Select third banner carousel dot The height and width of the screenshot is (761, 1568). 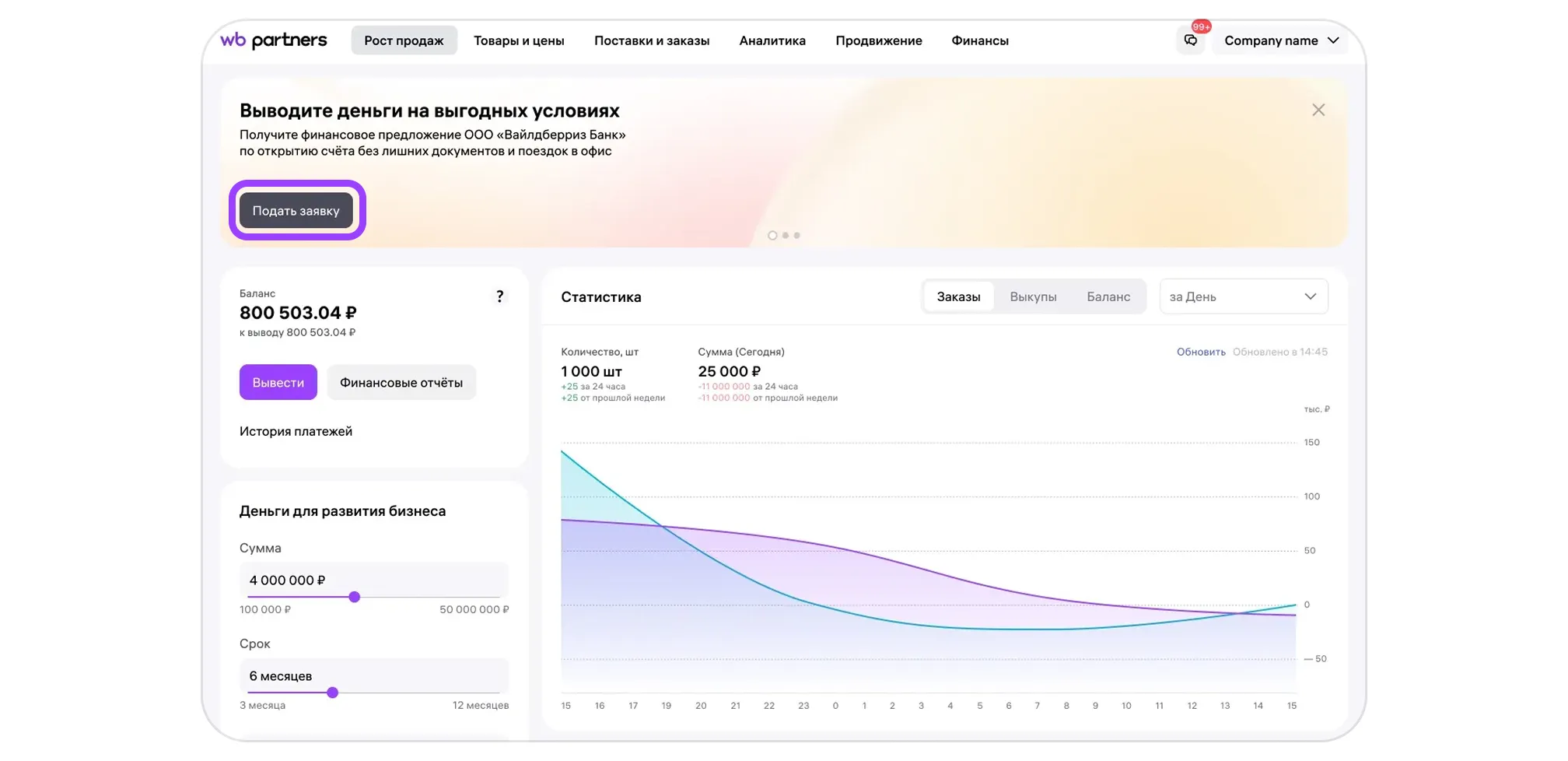pyautogui.click(x=796, y=236)
